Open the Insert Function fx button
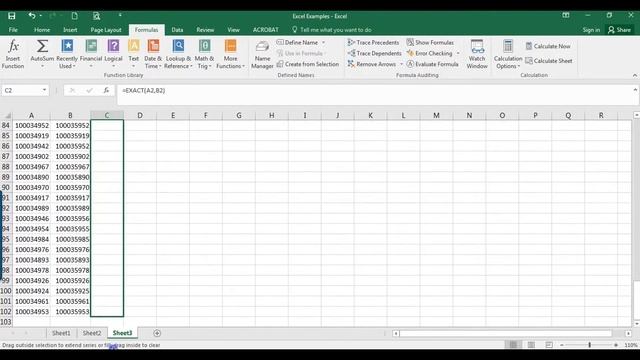The width and height of the screenshot is (640, 360). pyautogui.click(x=13, y=54)
